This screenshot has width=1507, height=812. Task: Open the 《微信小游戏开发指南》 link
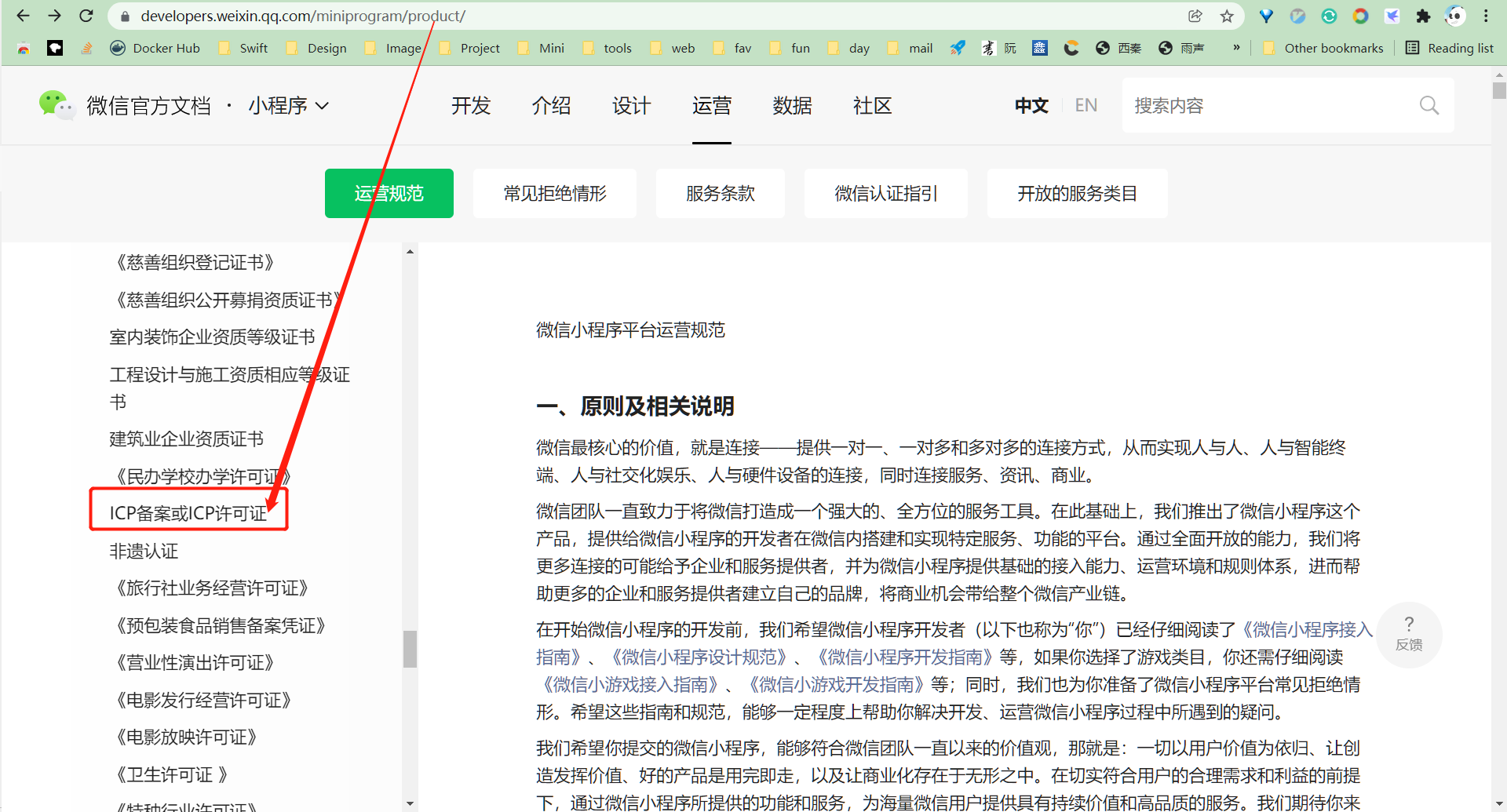836,685
